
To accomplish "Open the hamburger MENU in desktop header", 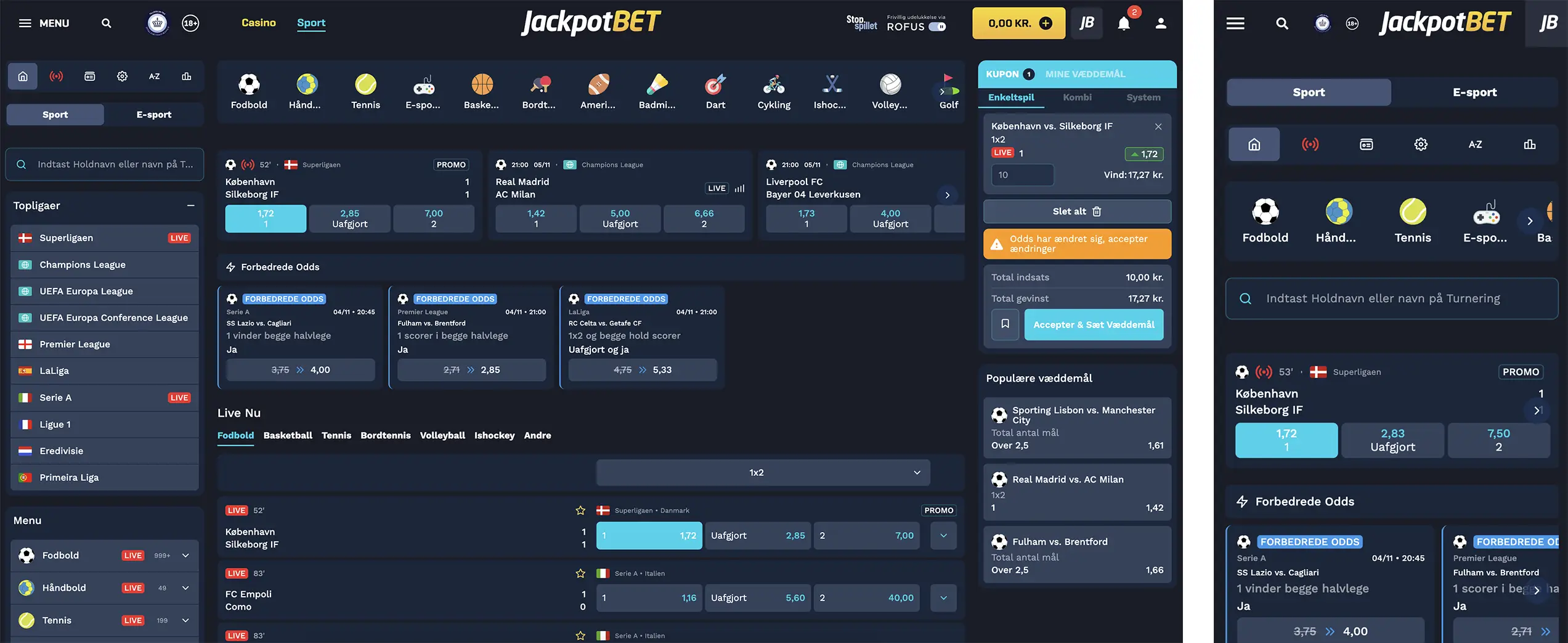I will (44, 23).
